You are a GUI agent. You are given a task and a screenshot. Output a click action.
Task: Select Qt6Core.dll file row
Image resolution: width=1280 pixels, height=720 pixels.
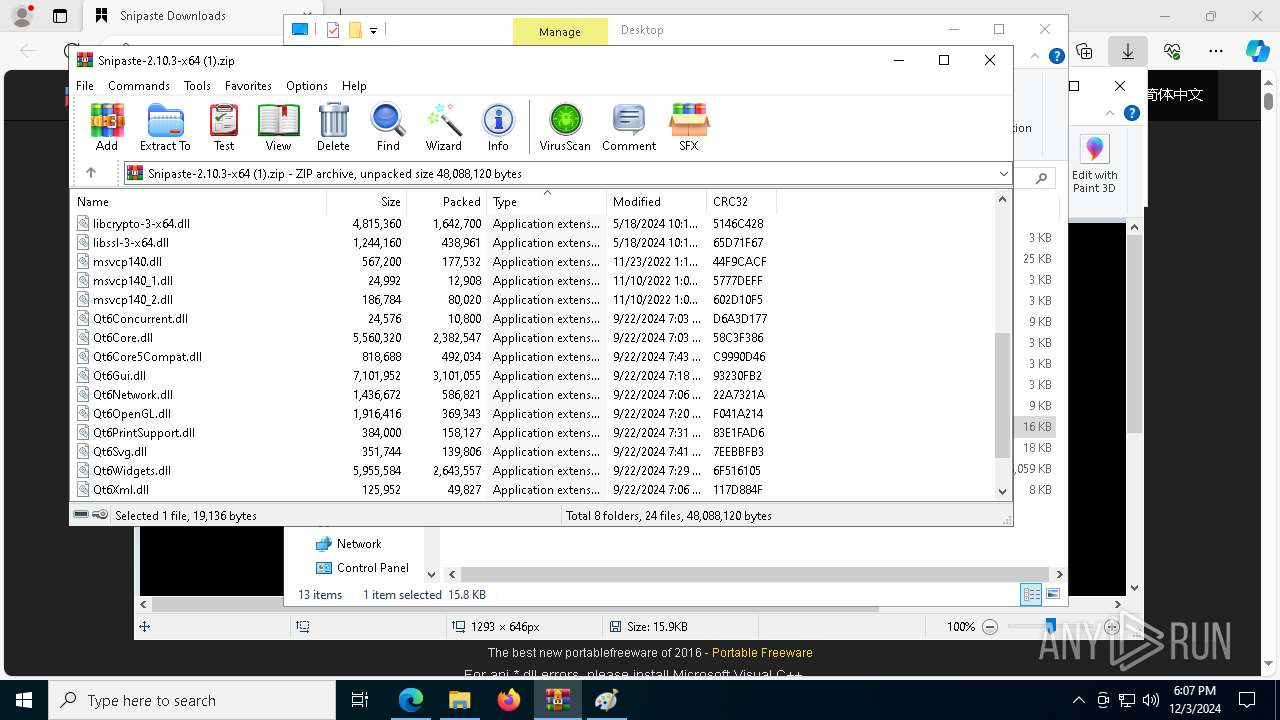pyautogui.click(x=533, y=338)
